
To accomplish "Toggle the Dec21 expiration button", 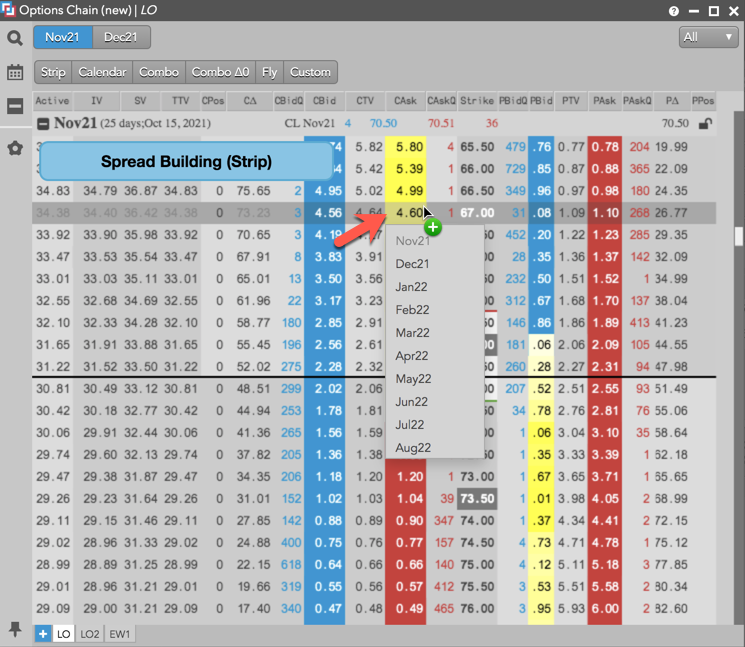I will point(121,37).
